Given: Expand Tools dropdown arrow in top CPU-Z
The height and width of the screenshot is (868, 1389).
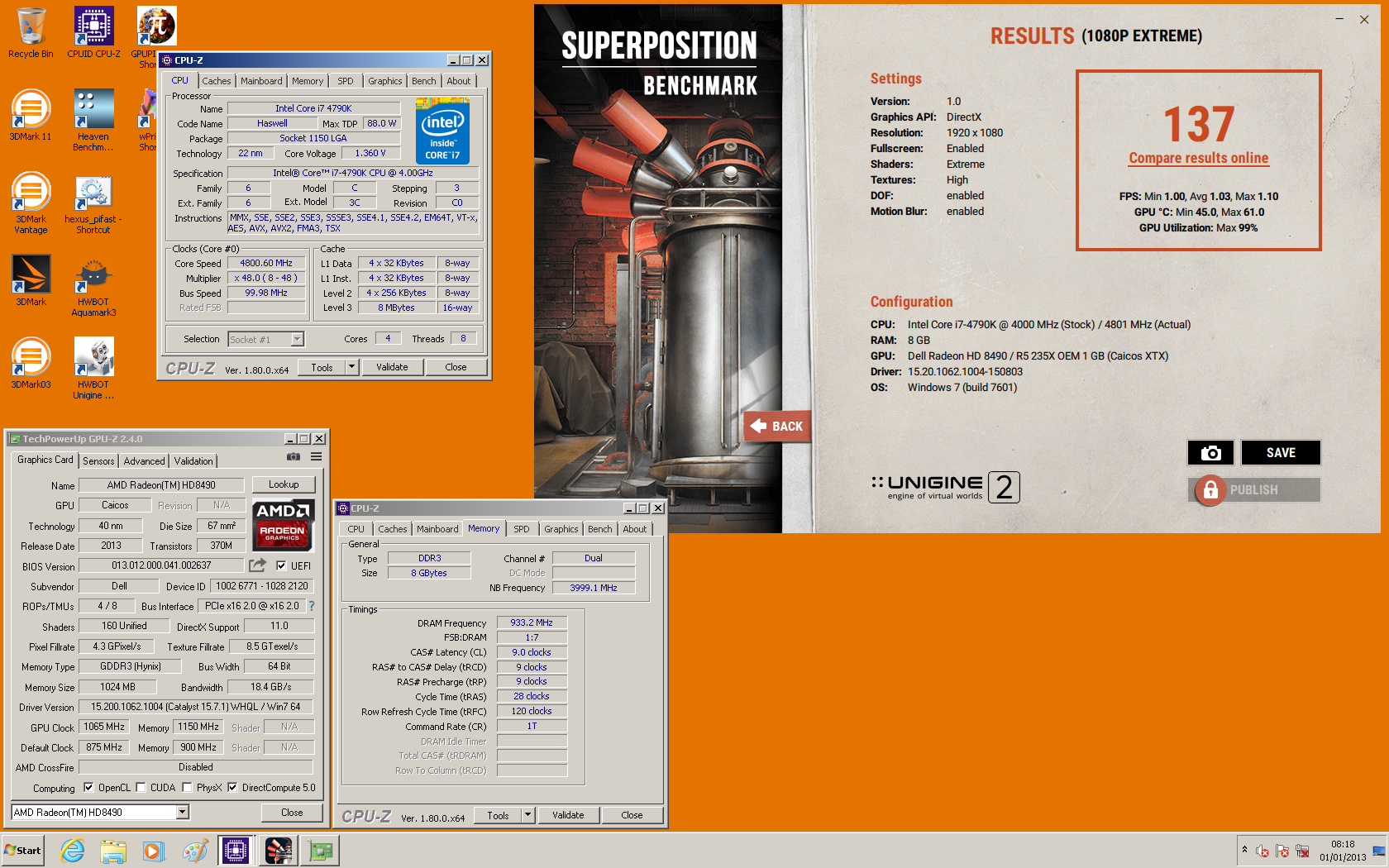Looking at the screenshot, I should click(x=351, y=367).
